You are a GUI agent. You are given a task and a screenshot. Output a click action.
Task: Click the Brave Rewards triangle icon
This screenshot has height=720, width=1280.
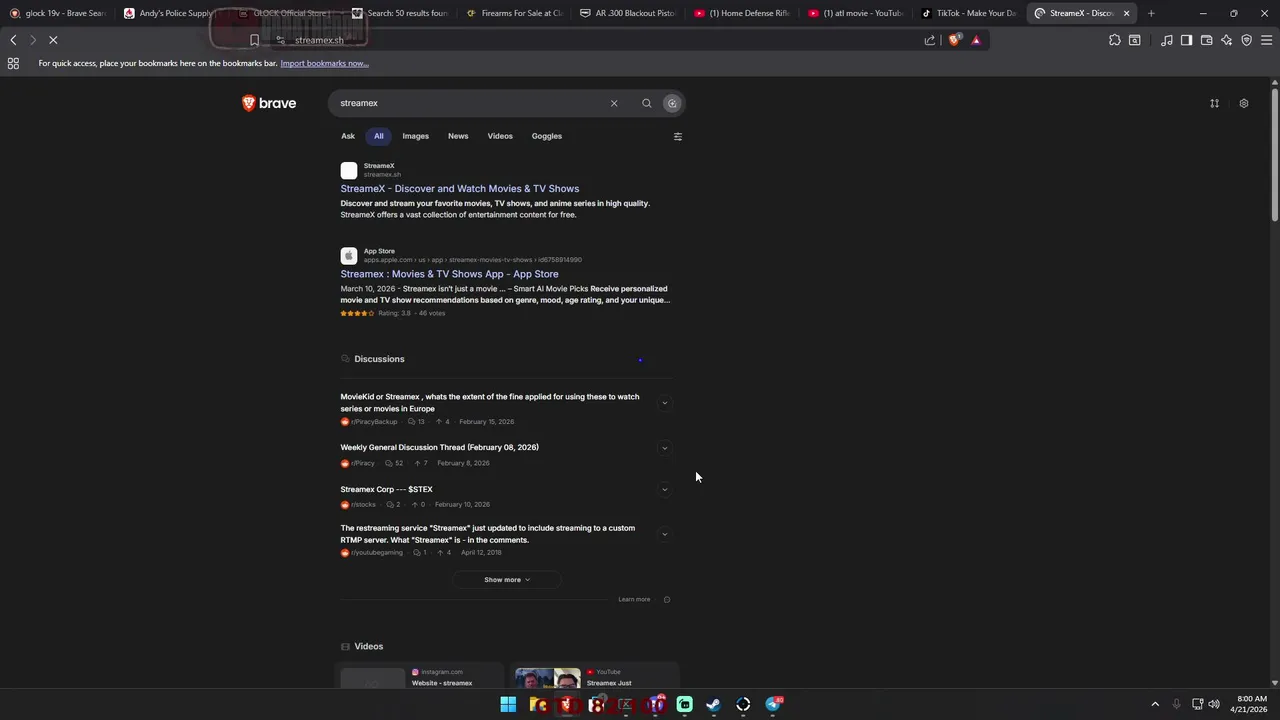[976, 40]
